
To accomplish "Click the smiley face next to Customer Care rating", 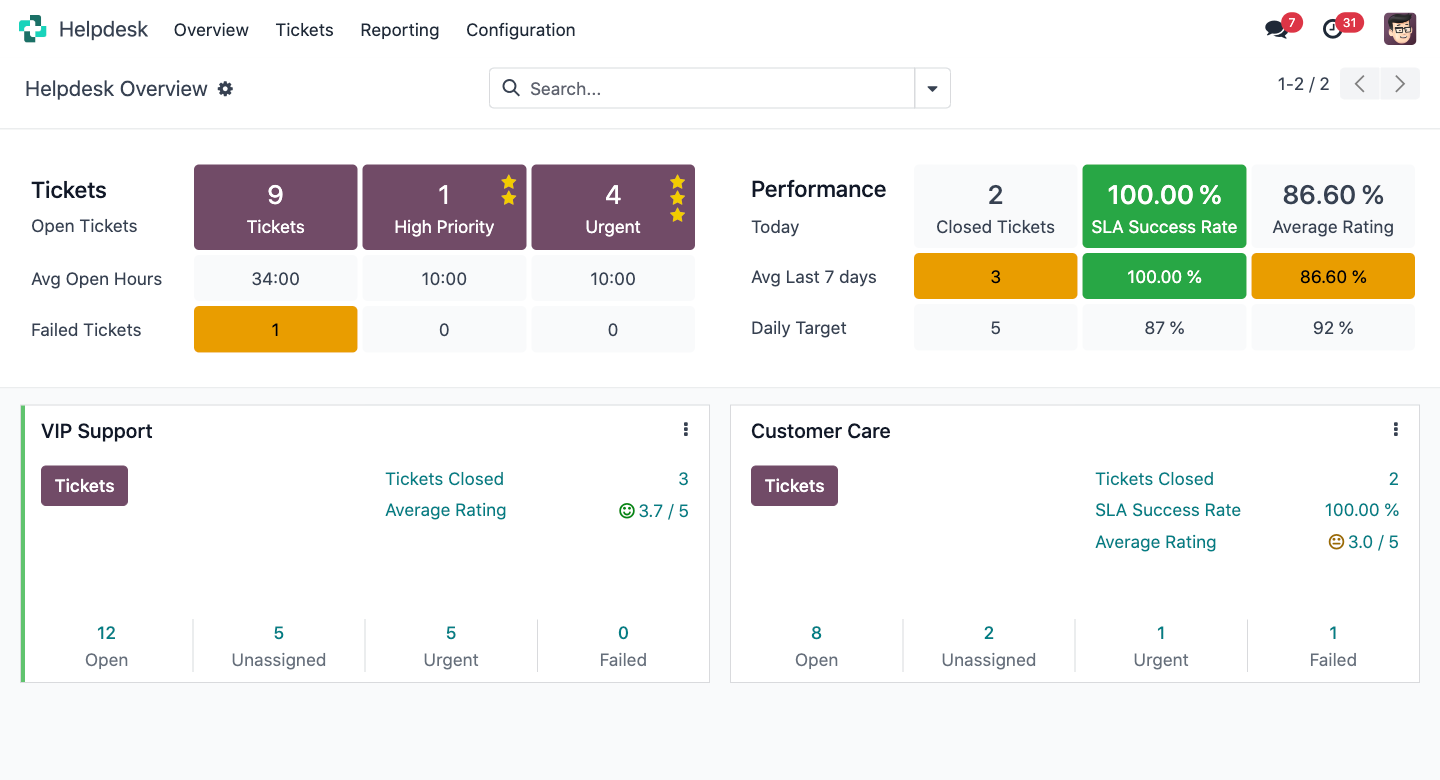I will coord(1336,541).
